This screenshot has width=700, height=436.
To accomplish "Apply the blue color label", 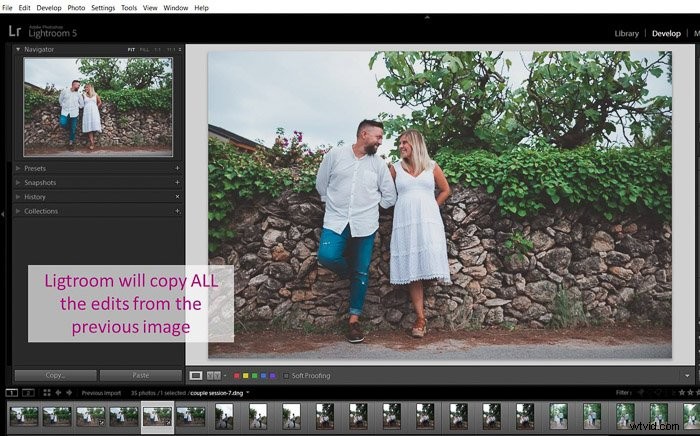I will (x=263, y=376).
